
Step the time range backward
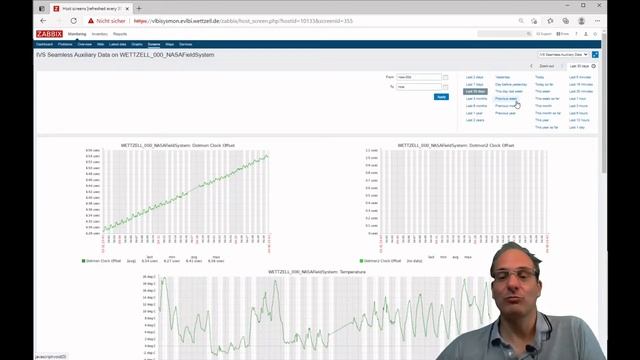[x=531, y=66]
